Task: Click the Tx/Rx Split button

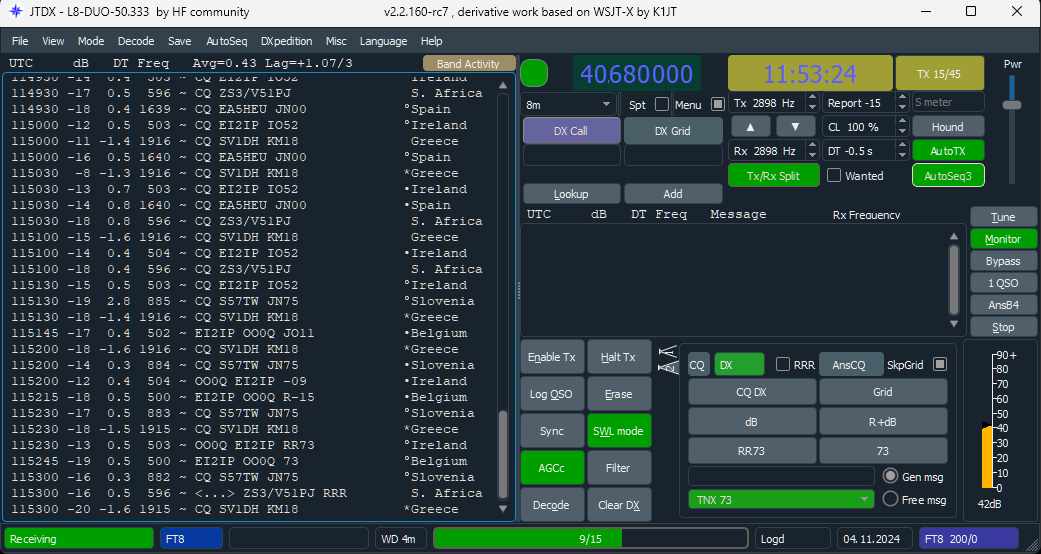Action: pos(773,175)
